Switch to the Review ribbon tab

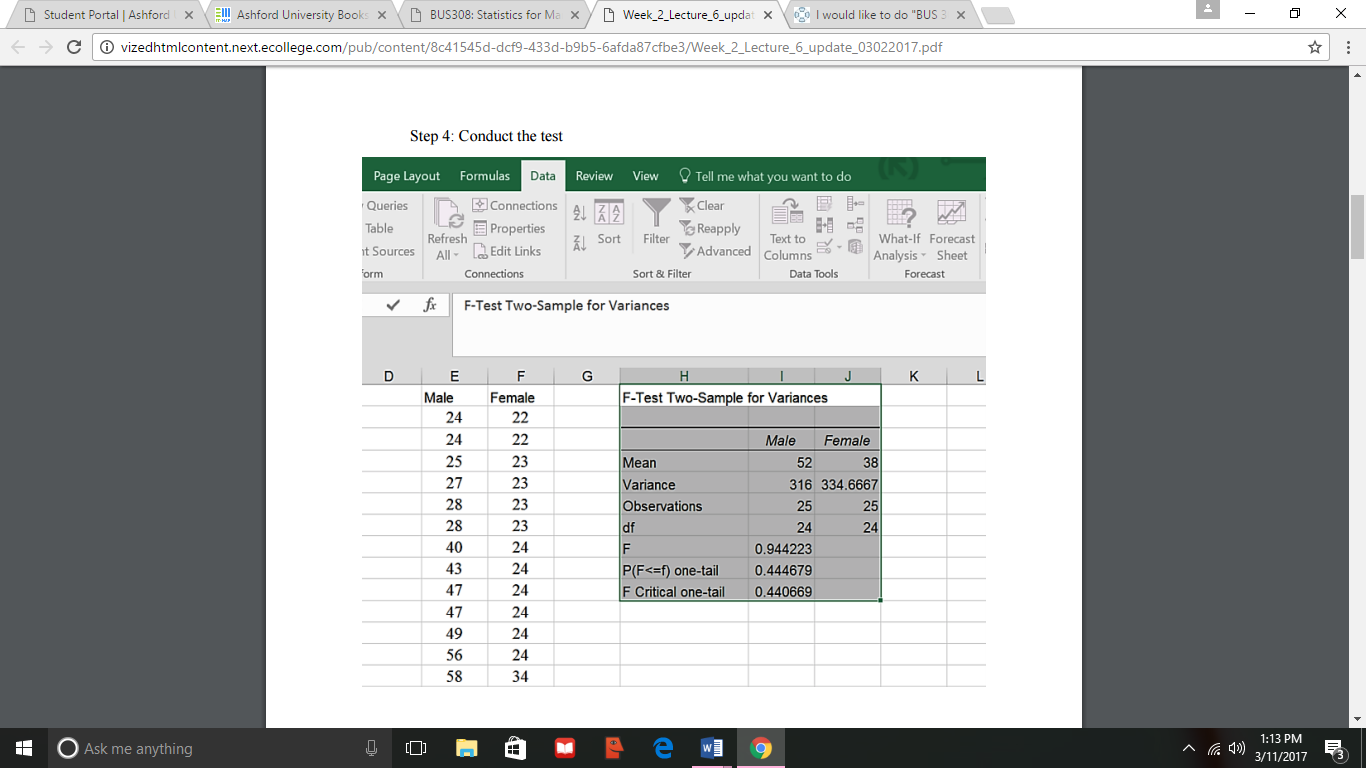click(593, 175)
